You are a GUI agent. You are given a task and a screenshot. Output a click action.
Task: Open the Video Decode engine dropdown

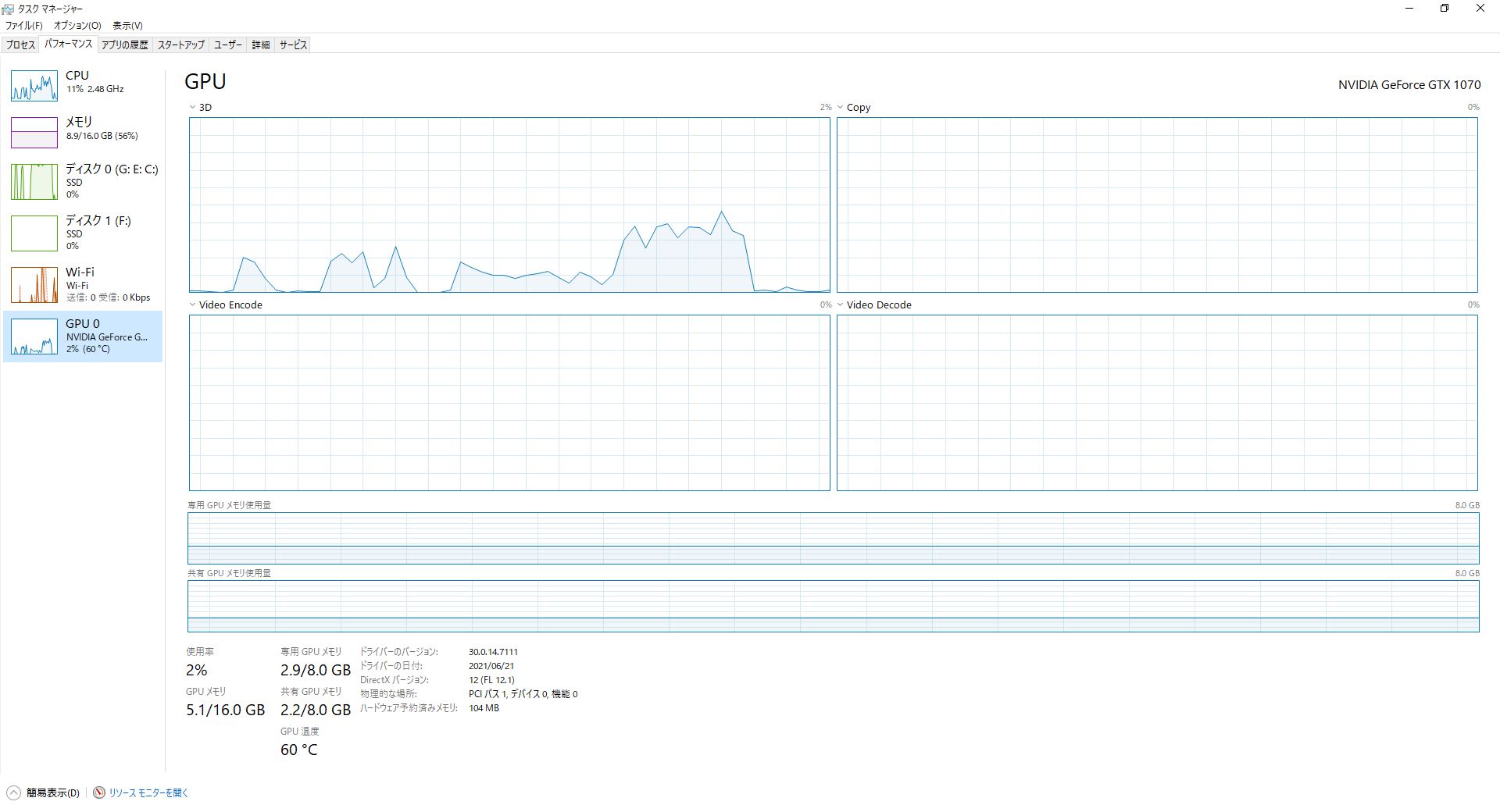point(841,305)
